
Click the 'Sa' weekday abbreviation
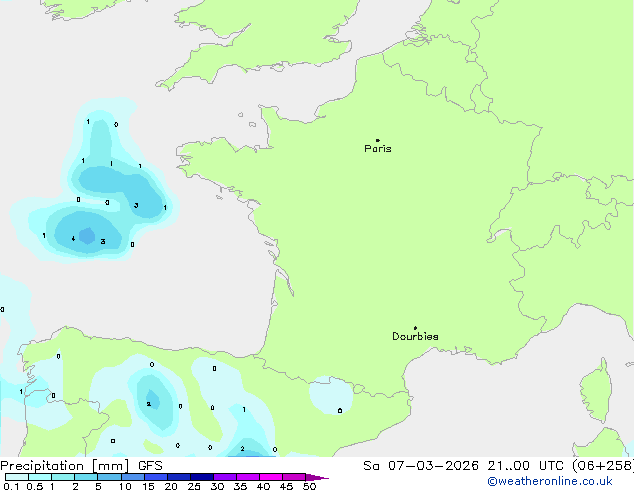coord(371,466)
